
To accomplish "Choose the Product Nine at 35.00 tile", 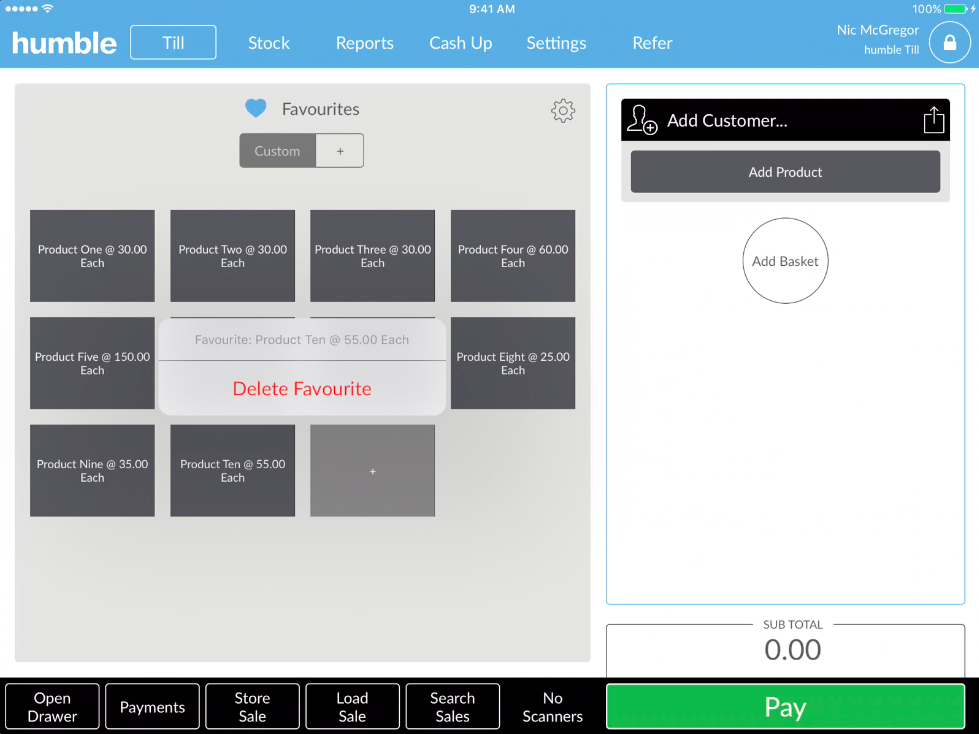I will pos(92,471).
